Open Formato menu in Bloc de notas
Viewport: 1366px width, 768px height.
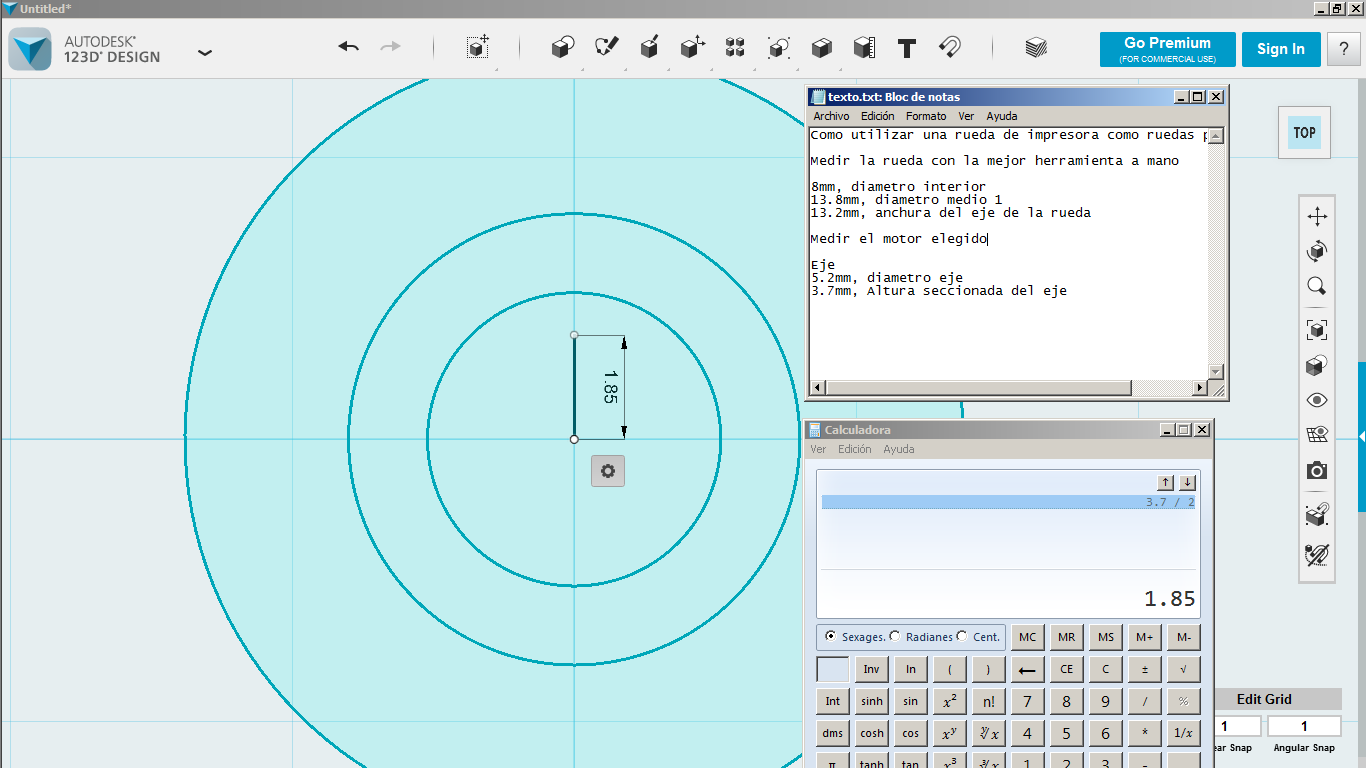[x=926, y=116]
